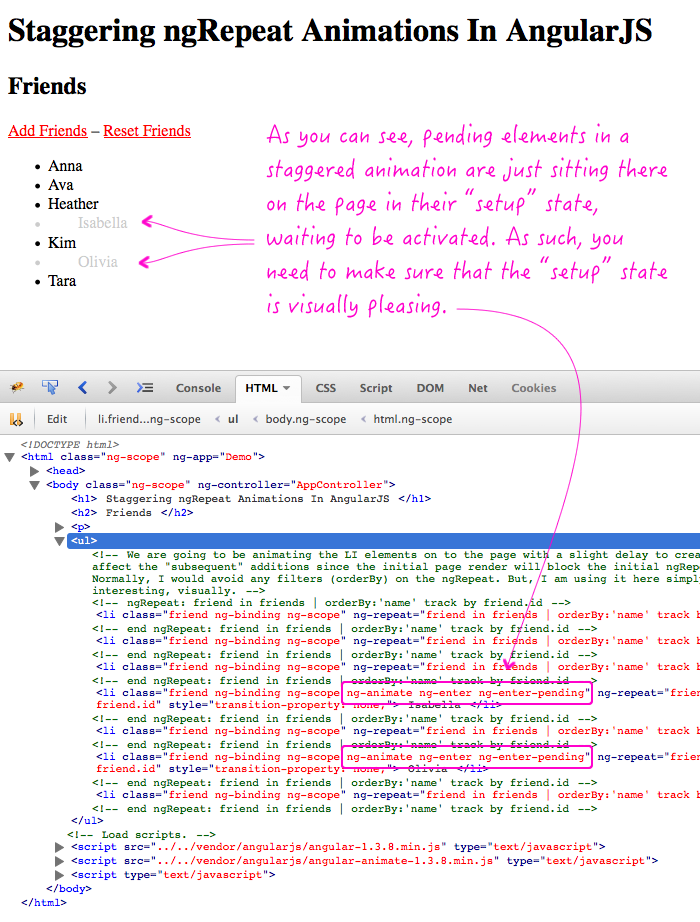Open the Script panel tab
This screenshot has width=700, height=922.
pos(376,388)
